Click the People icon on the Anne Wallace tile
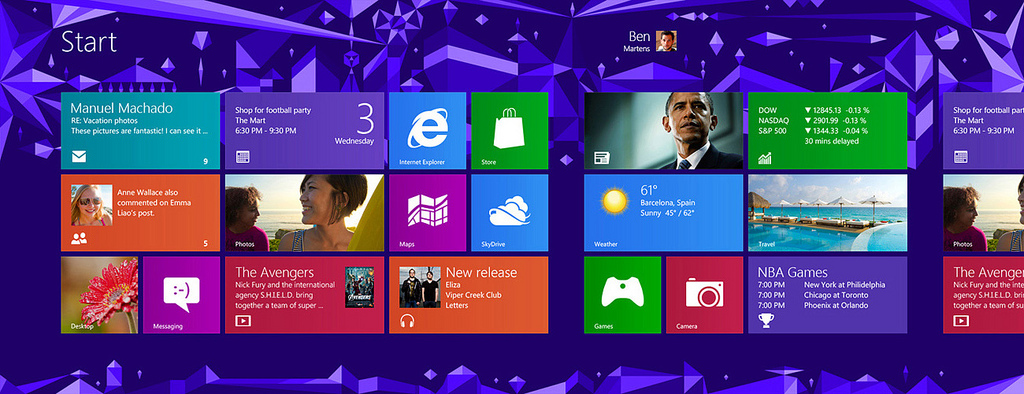 pos(79,239)
